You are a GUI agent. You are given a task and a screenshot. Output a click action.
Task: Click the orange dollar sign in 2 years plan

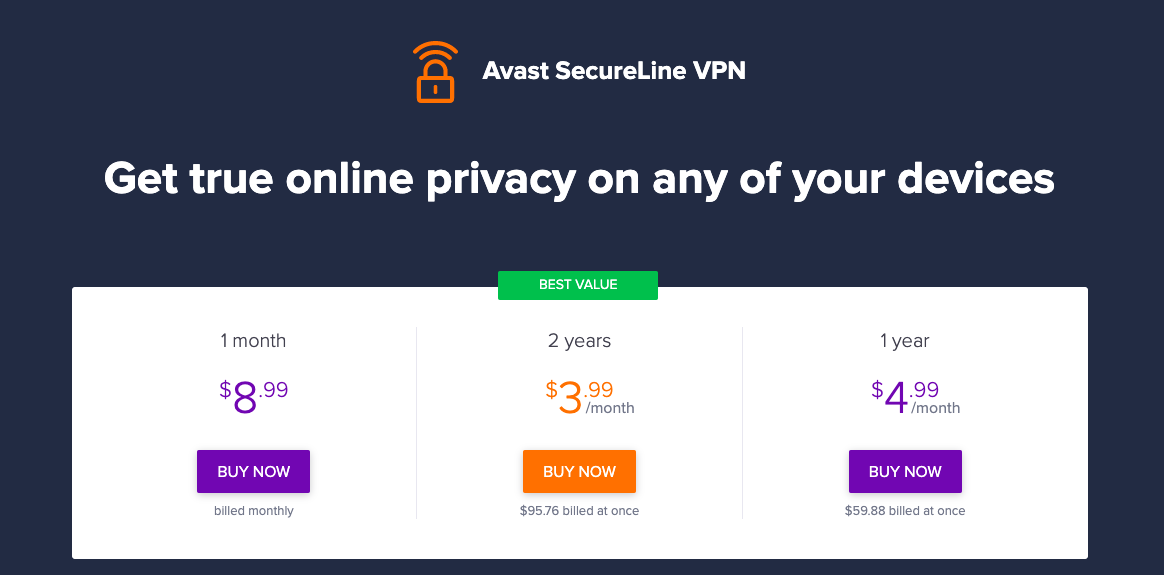(551, 389)
